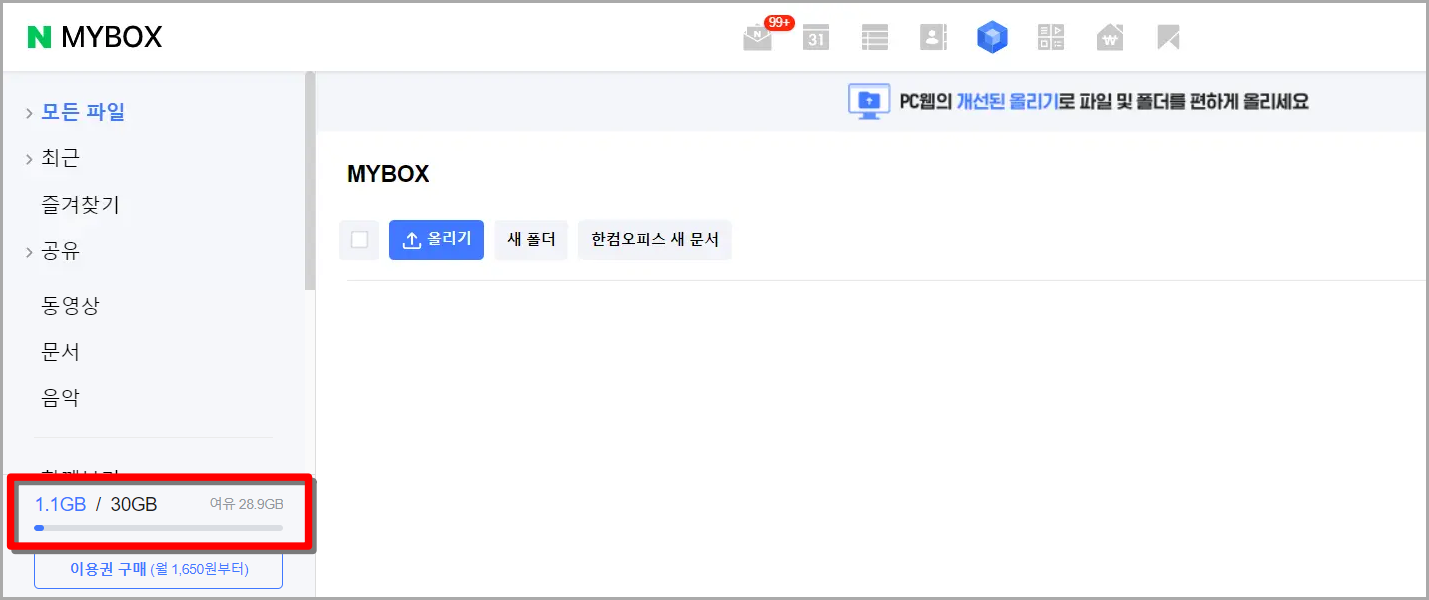
Task: Click the storage usage progress bar
Action: [x=159, y=527]
